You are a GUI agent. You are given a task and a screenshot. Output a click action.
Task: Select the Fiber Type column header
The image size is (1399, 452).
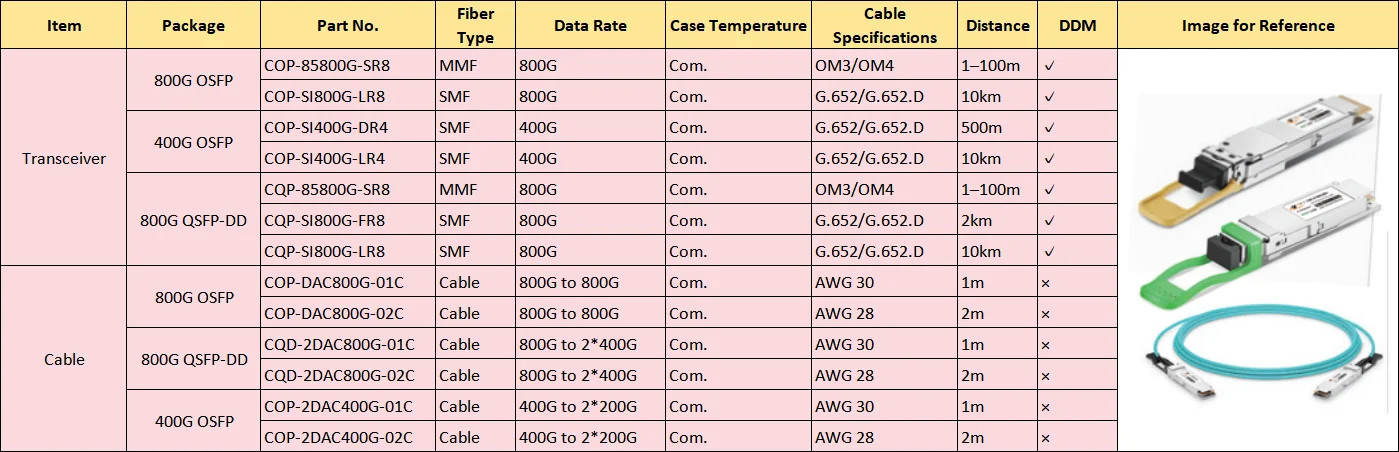click(x=475, y=25)
